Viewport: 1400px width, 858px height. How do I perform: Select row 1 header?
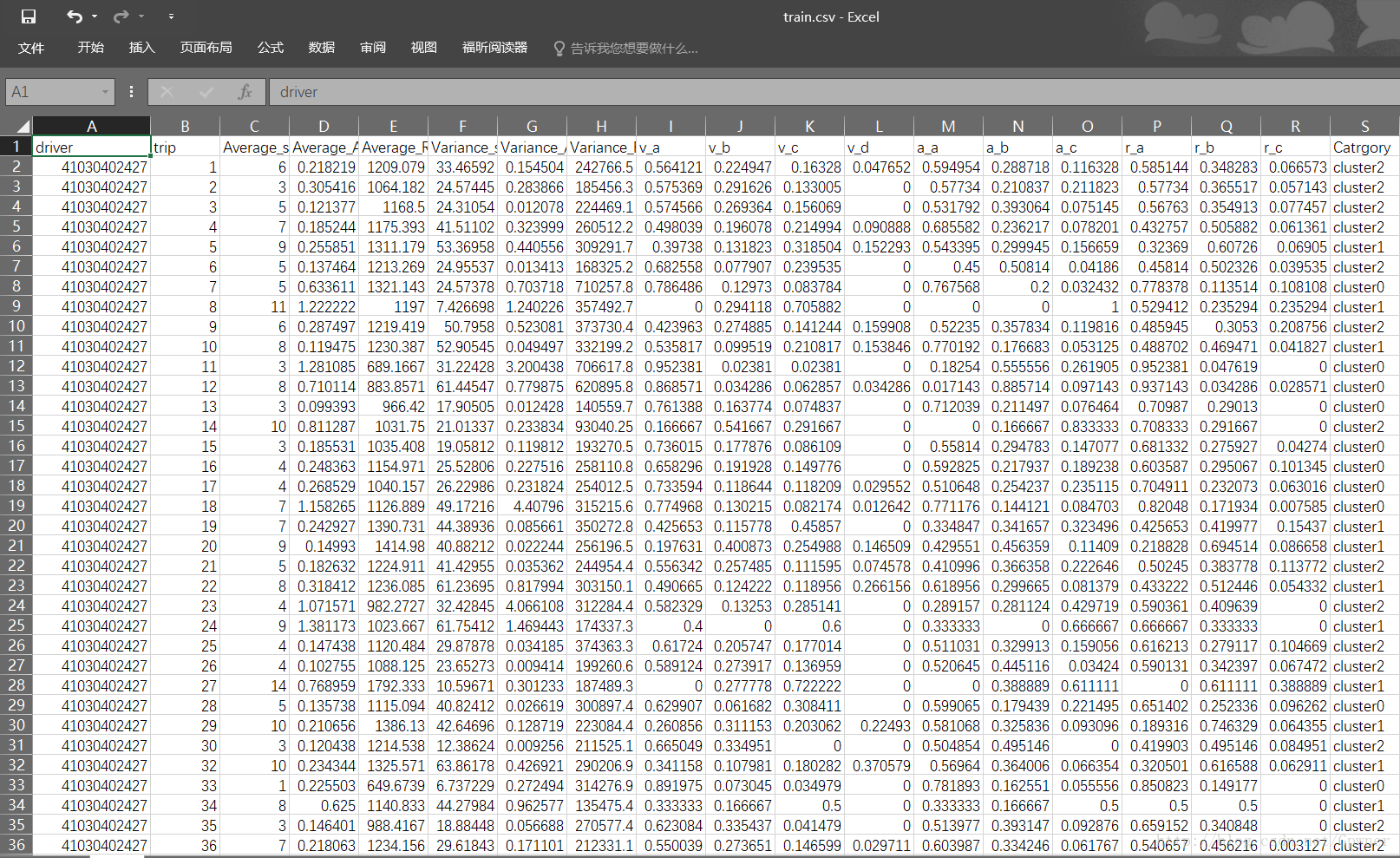coord(16,147)
